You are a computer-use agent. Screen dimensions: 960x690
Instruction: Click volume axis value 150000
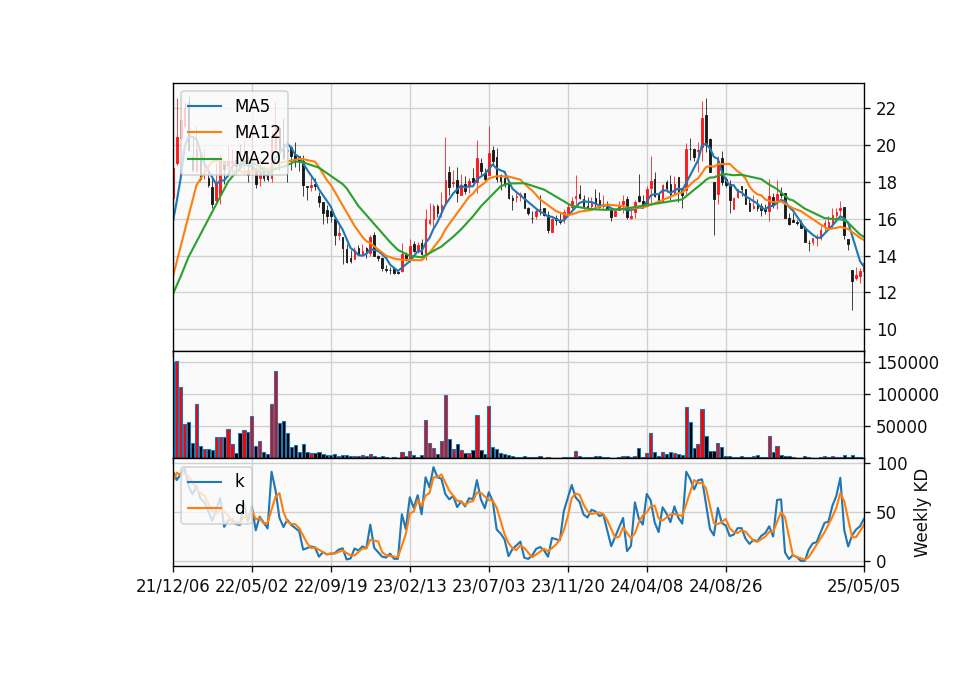click(x=908, y=363)
